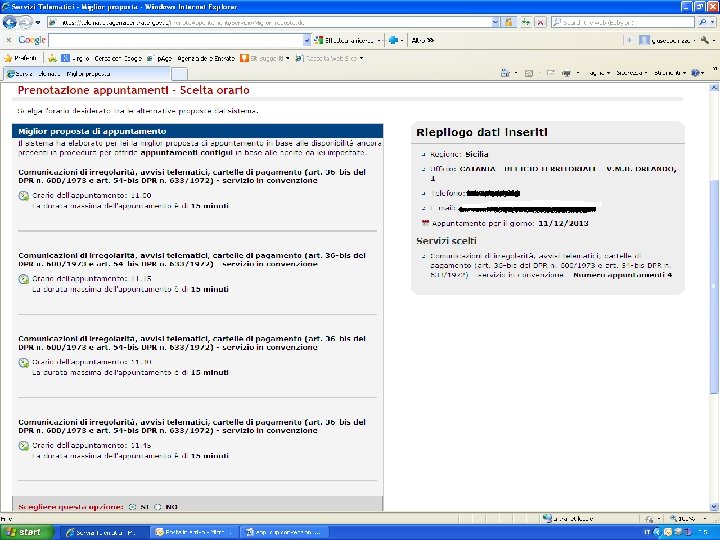This screenshot has height=540, width=720.
Task: Click the Read mail envelope icon
Action: pos(551,73)
